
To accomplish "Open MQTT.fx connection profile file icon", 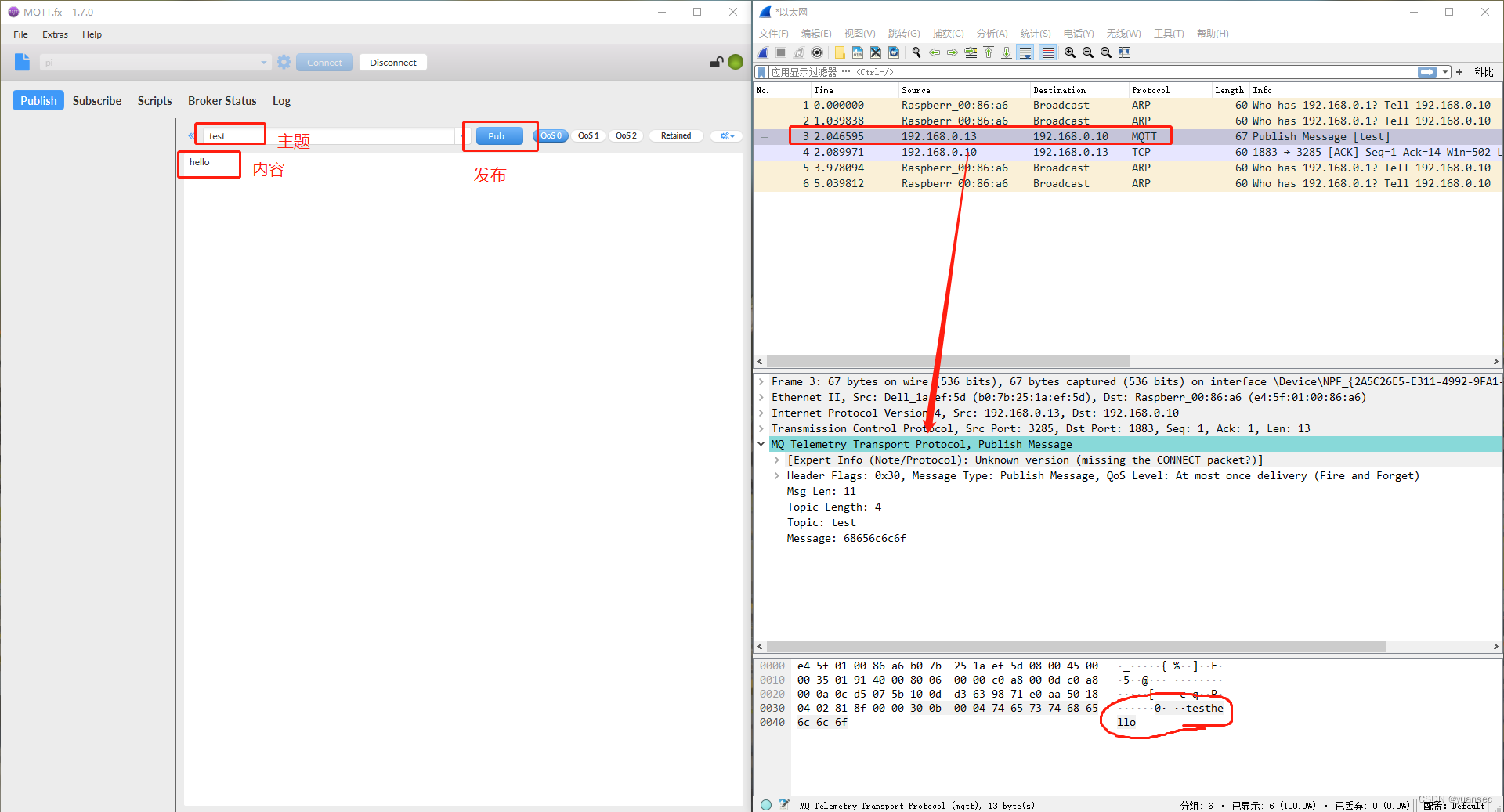I will [x=22, y=62].
